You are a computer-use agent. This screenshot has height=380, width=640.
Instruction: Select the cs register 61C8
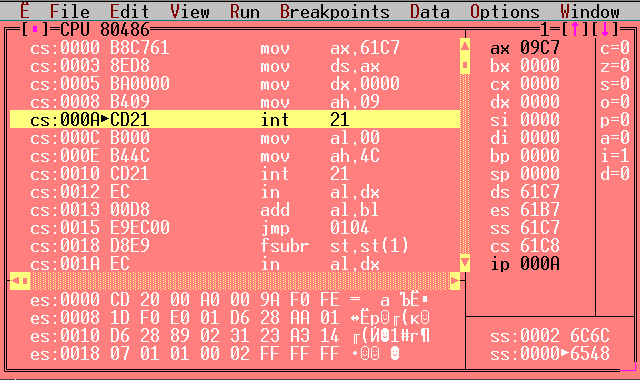pos(525,245)
